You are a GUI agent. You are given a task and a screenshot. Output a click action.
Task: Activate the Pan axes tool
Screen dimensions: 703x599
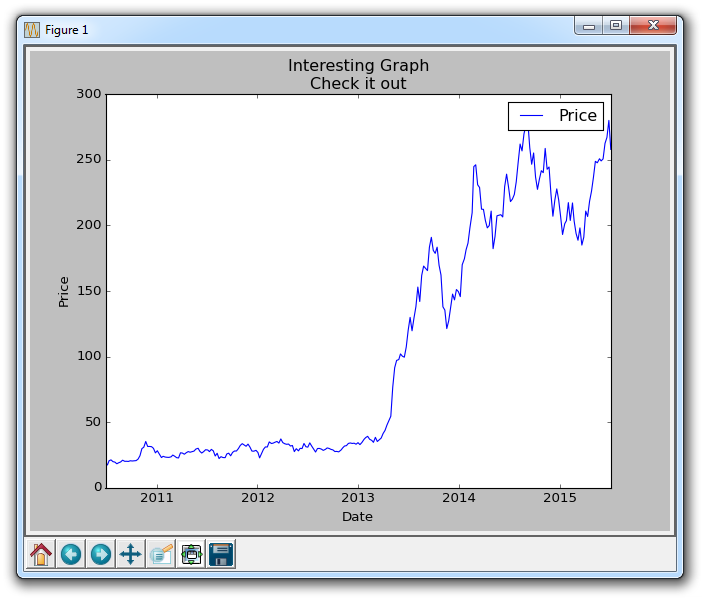[130, 554]
